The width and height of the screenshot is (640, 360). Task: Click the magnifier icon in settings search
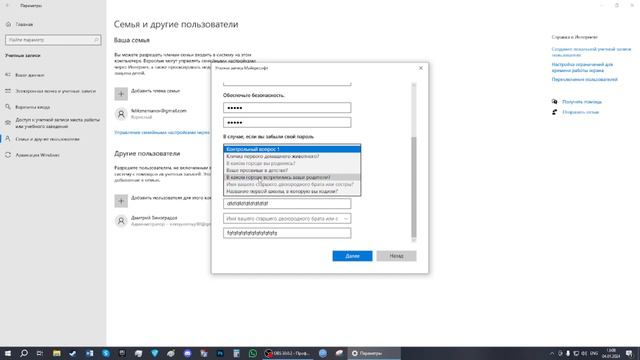coord(96,40)
